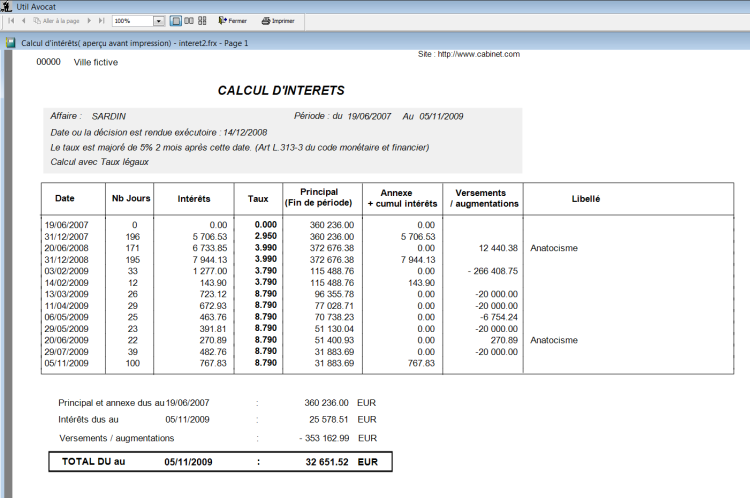Select four-page view layout

[x=202, y=21]
